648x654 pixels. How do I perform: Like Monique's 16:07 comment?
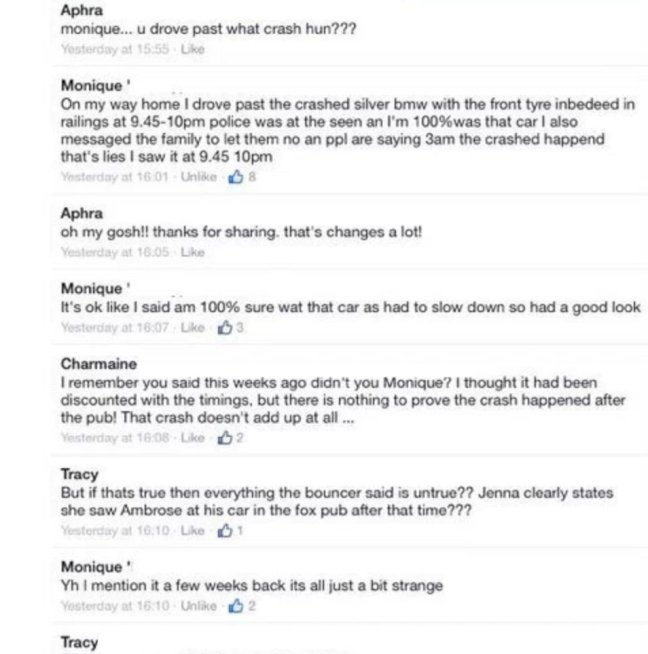pyautogui.click(x=189, y=327)
